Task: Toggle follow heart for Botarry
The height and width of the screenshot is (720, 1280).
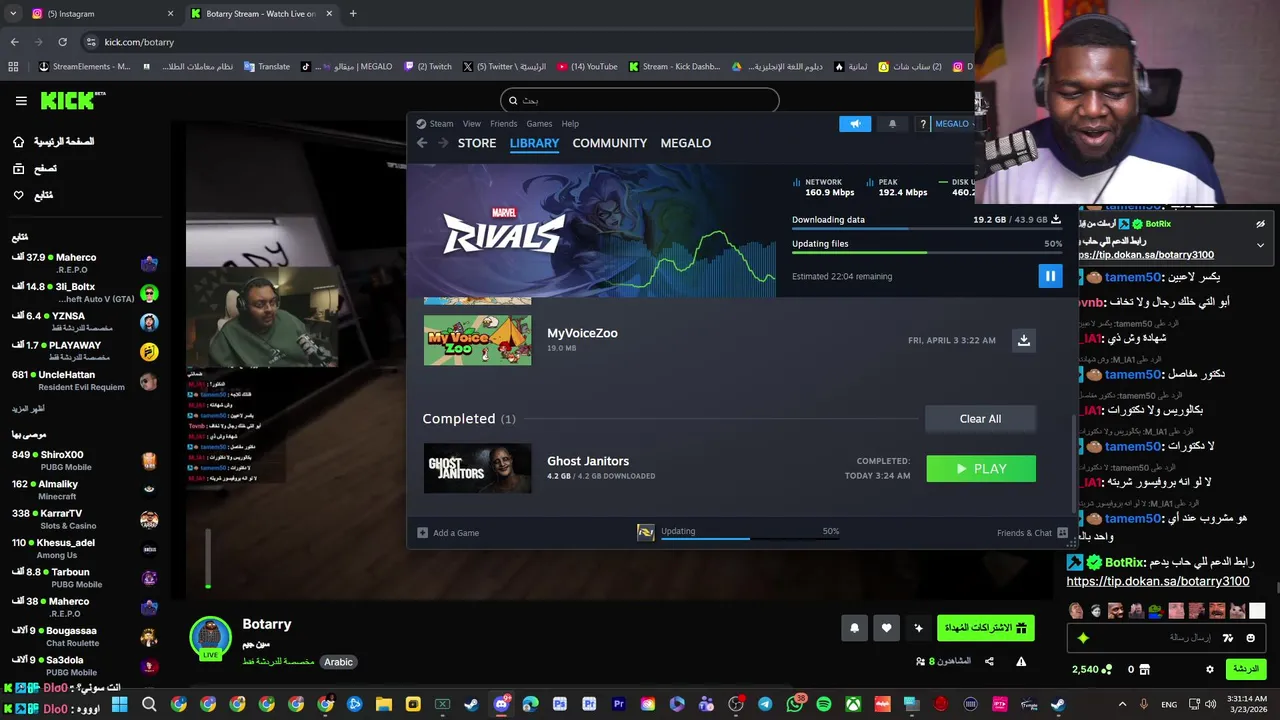Action: click(886, 628)
